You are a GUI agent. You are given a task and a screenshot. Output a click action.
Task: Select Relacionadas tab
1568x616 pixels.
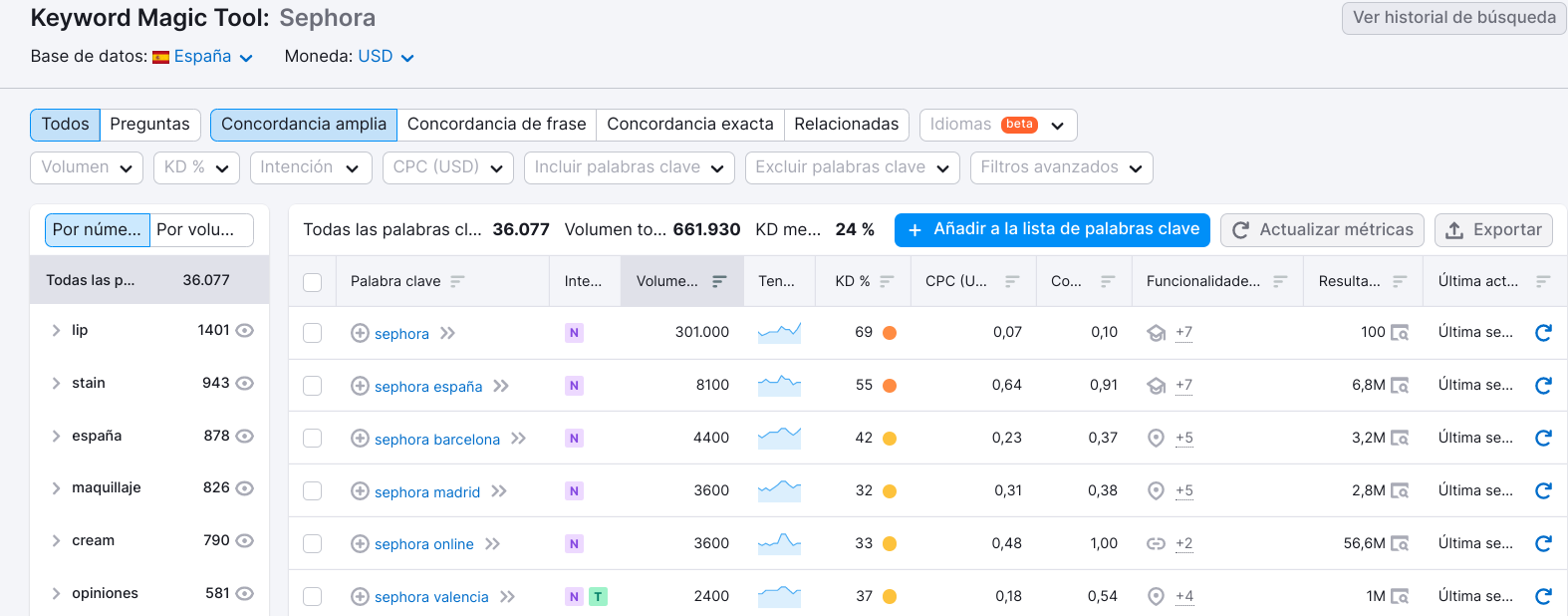[847, 125]
